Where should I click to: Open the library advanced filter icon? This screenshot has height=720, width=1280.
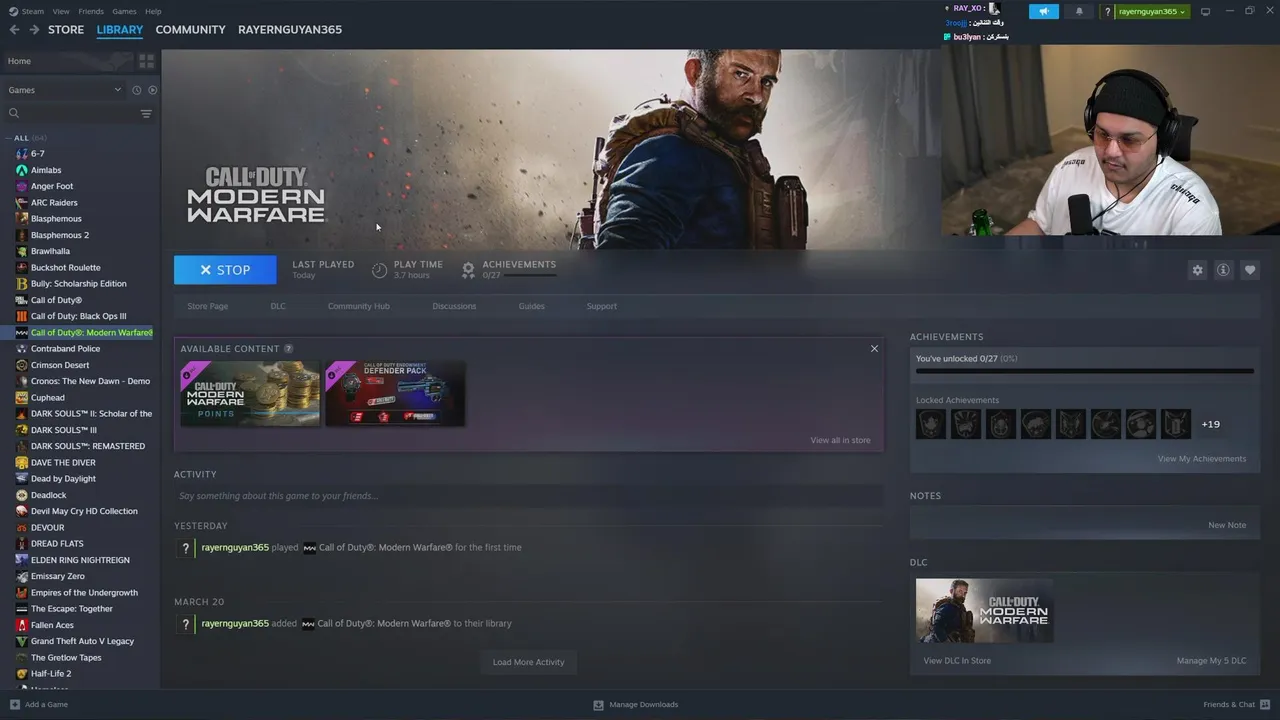146,113
